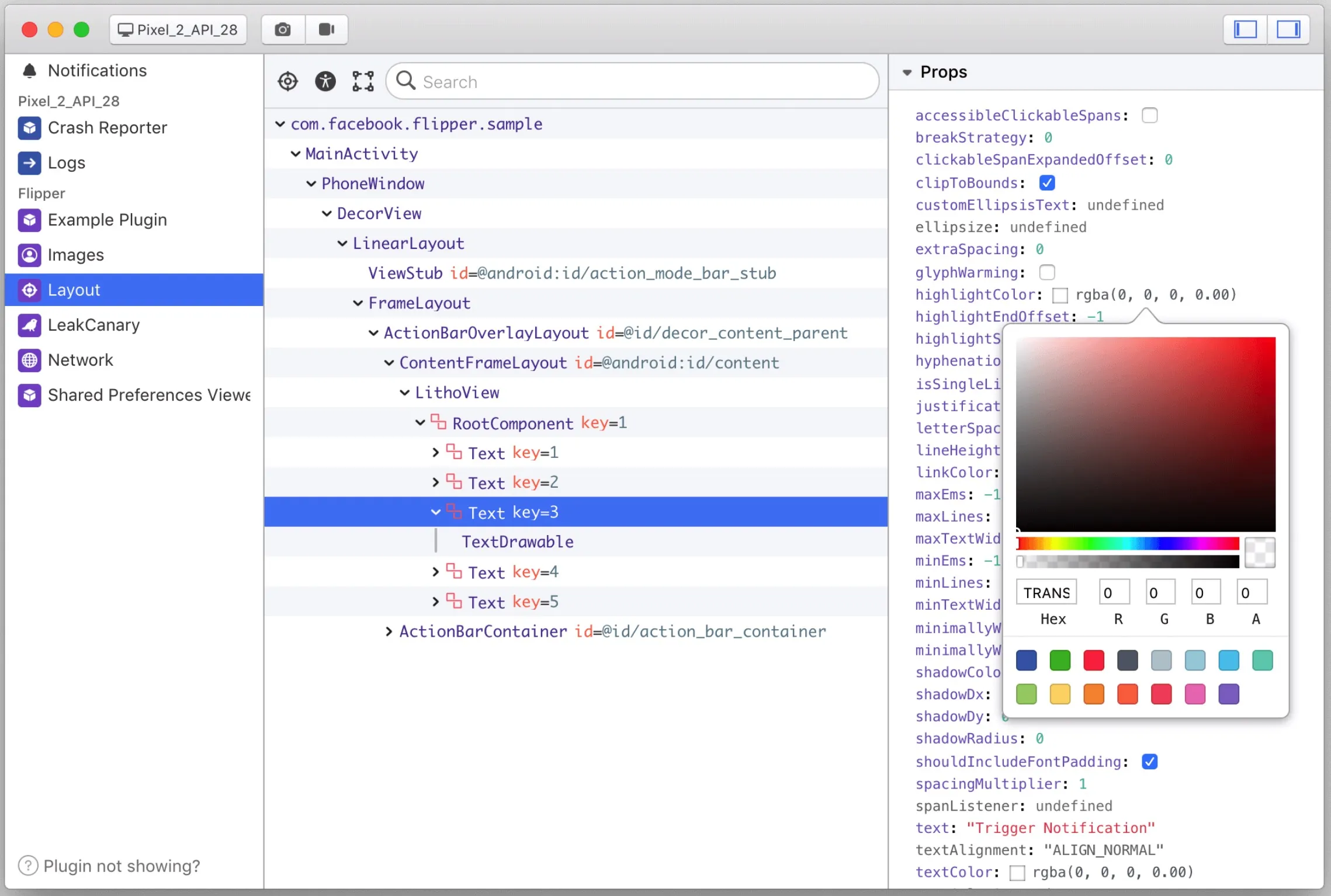
Task: Select the LeakCanary sidebar item
Action: click(x=93, y=325)
